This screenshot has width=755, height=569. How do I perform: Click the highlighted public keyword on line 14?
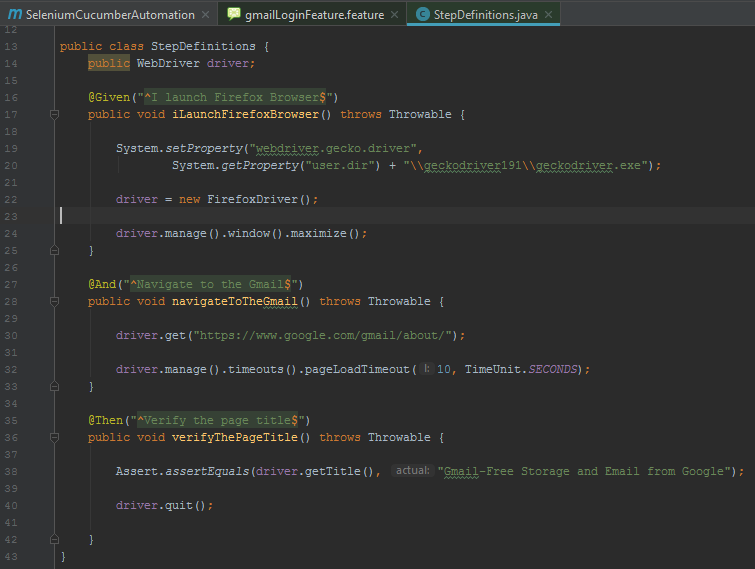point(109,63)
